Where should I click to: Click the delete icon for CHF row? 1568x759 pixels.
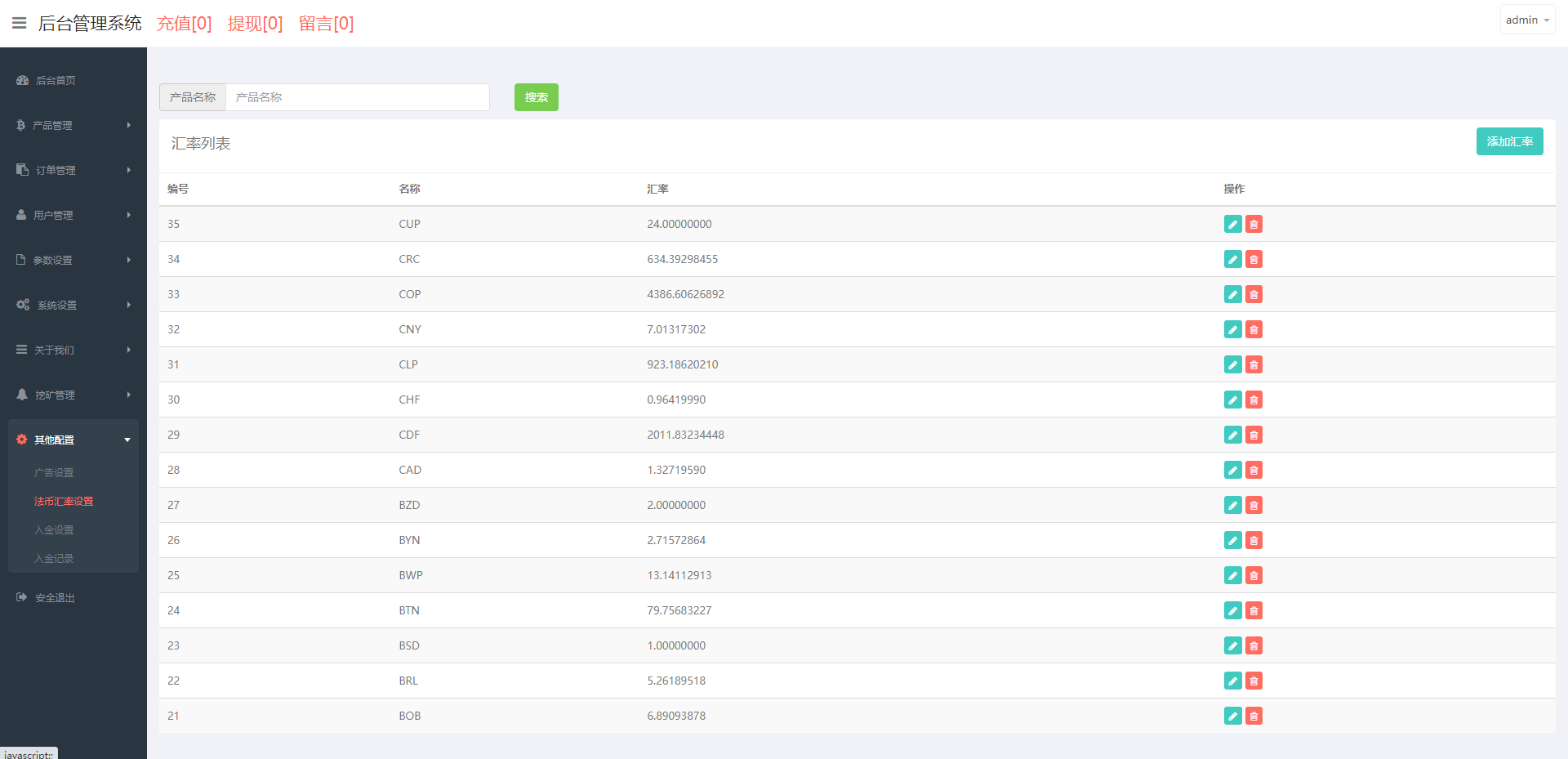click(x=1254, y=400)
